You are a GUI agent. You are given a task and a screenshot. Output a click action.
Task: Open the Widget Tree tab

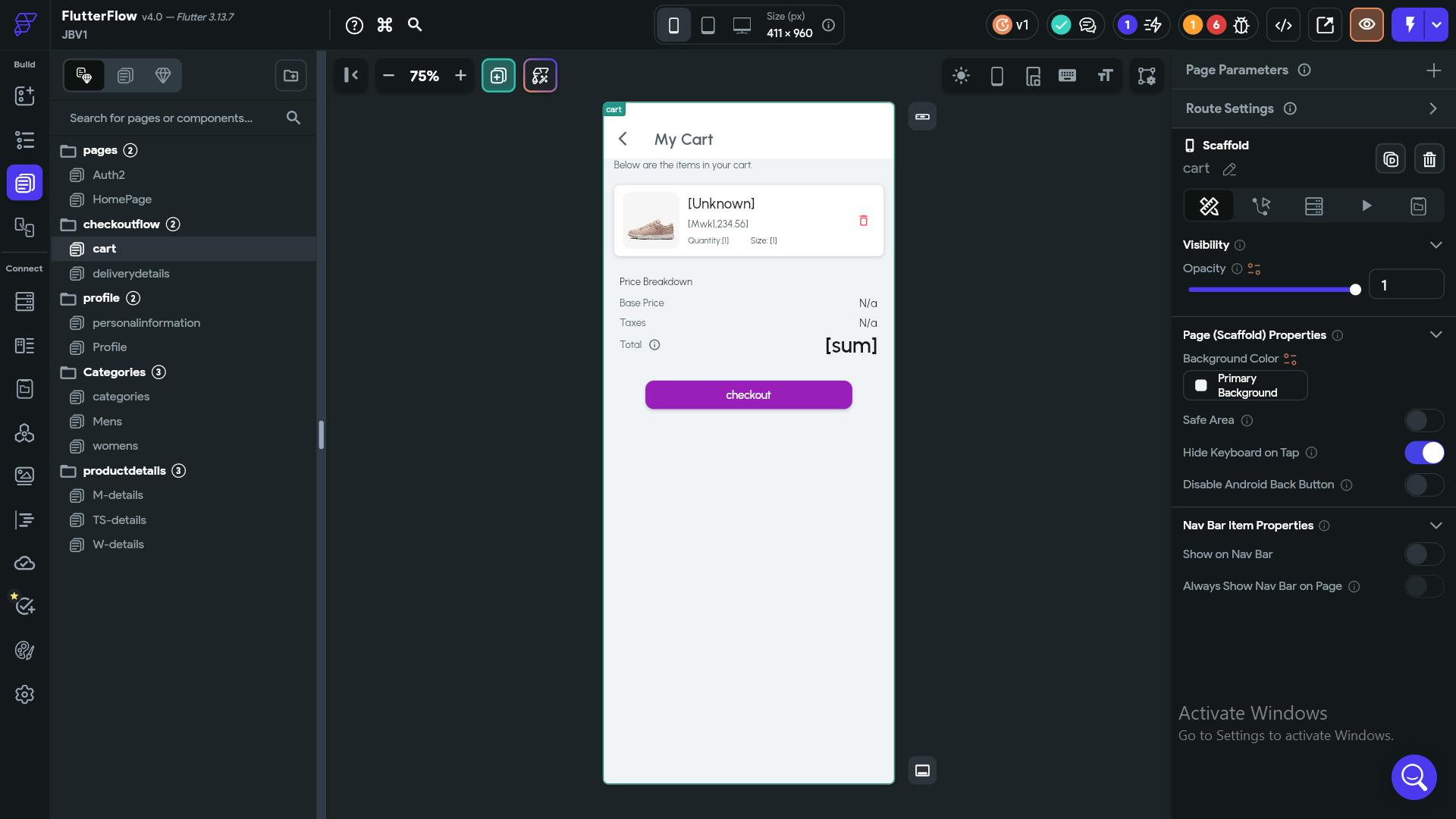click(x=24, y=140)
